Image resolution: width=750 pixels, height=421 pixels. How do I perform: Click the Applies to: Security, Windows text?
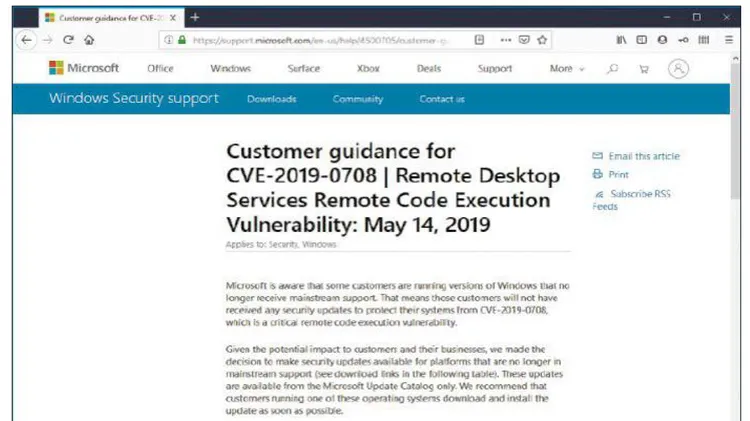pos(281,244)
